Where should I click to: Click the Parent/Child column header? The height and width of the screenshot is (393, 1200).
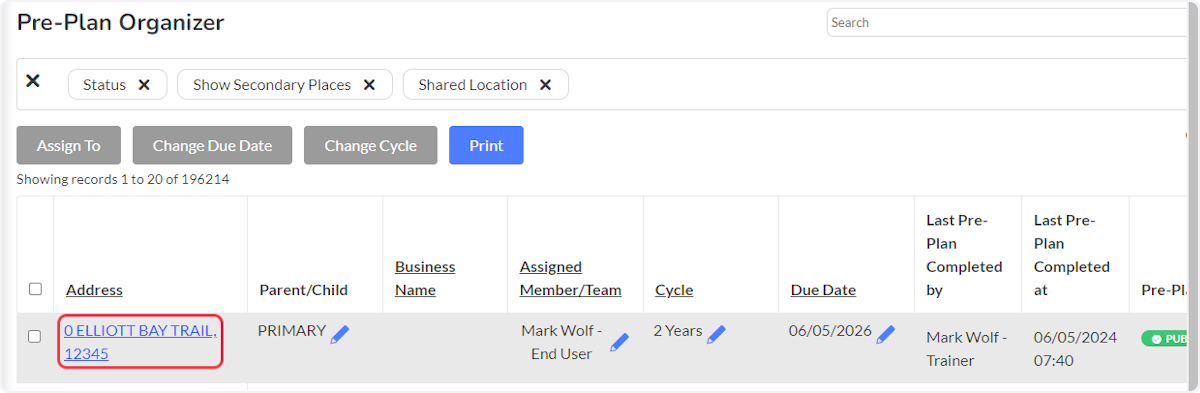click(303, 290)
